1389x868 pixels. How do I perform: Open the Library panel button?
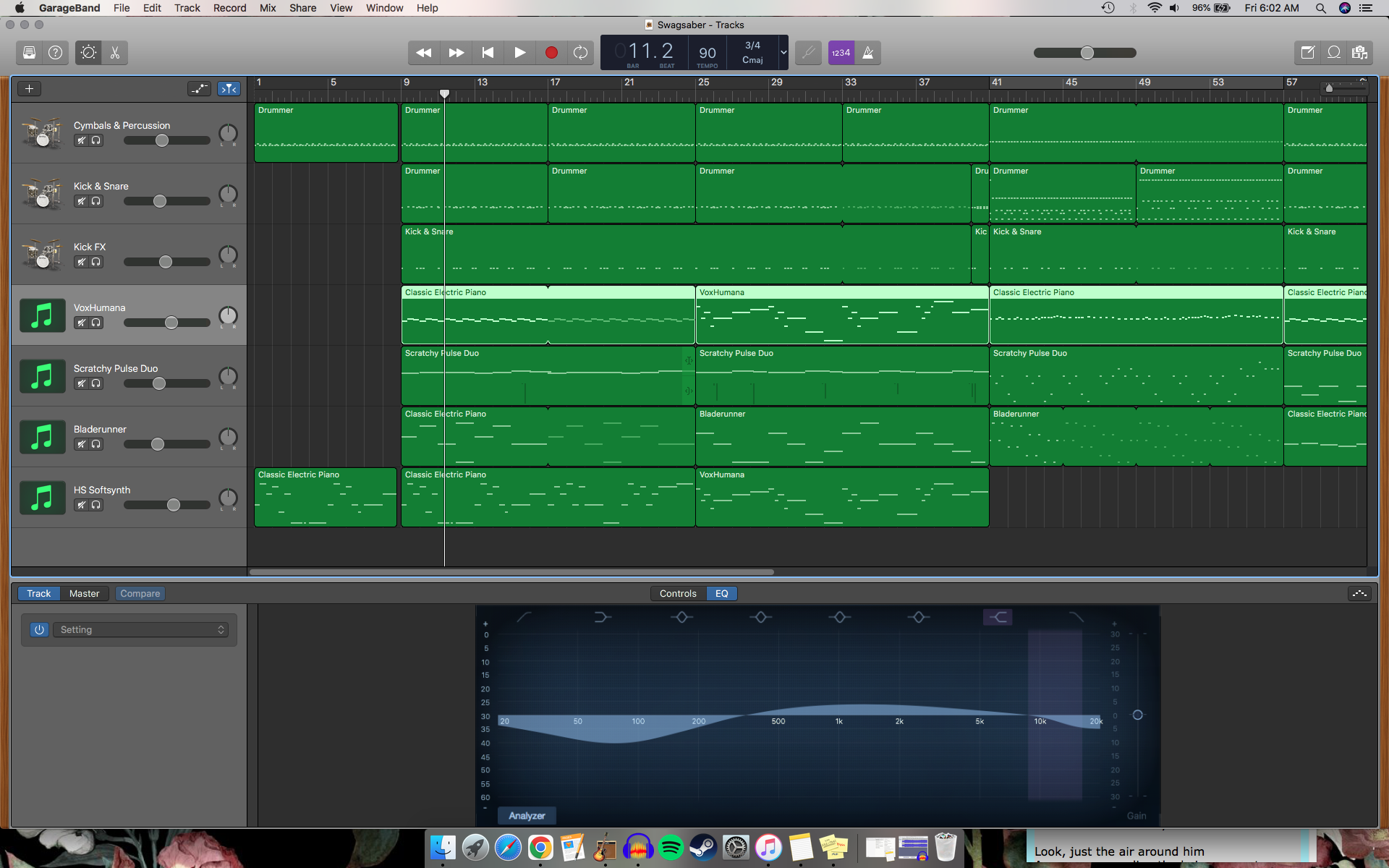point(29,53)
